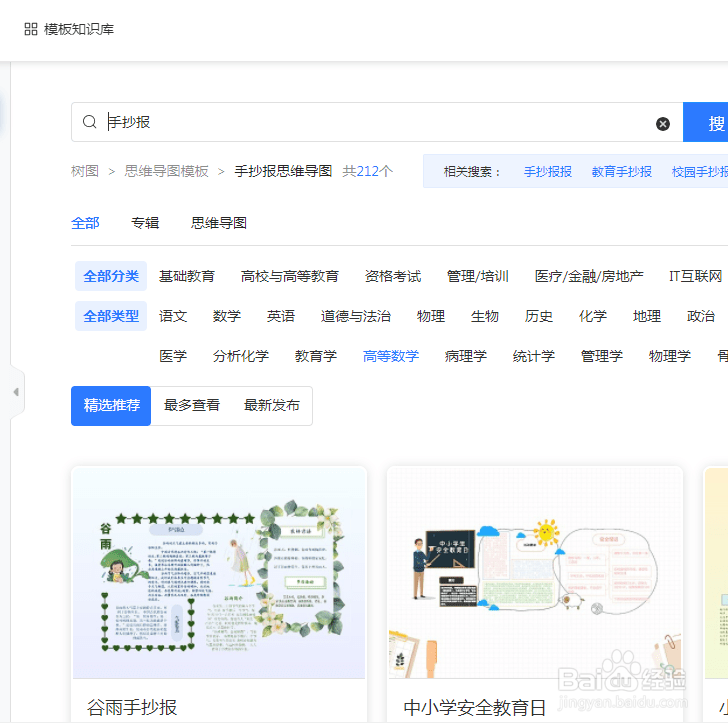Open the 中小学安全教育日 template thumbnail
The height and width of the screenshot is (728, 728).
pos(535,572)
